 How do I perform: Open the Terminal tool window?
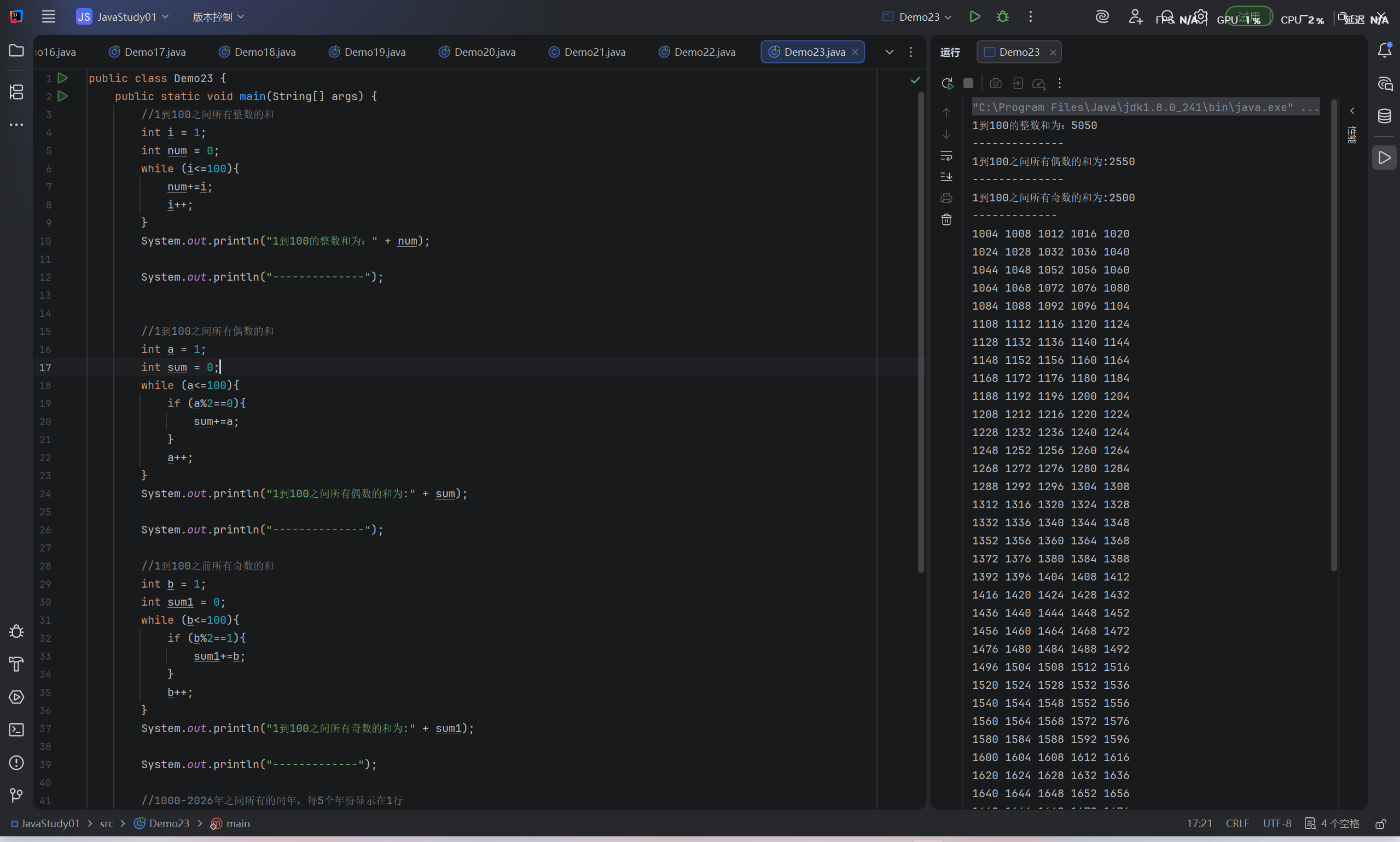16,730
